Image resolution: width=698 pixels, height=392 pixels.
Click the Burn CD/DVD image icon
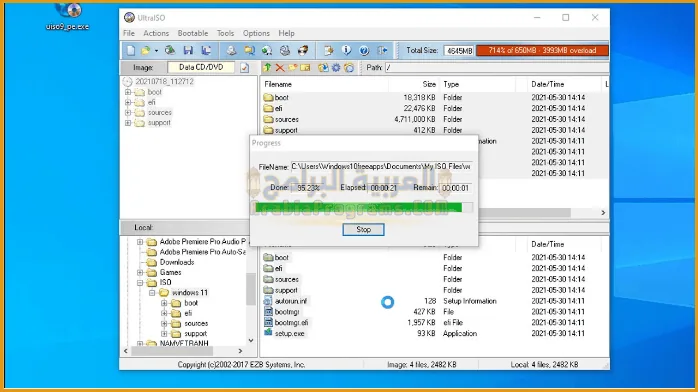click(x=303, y=50)
